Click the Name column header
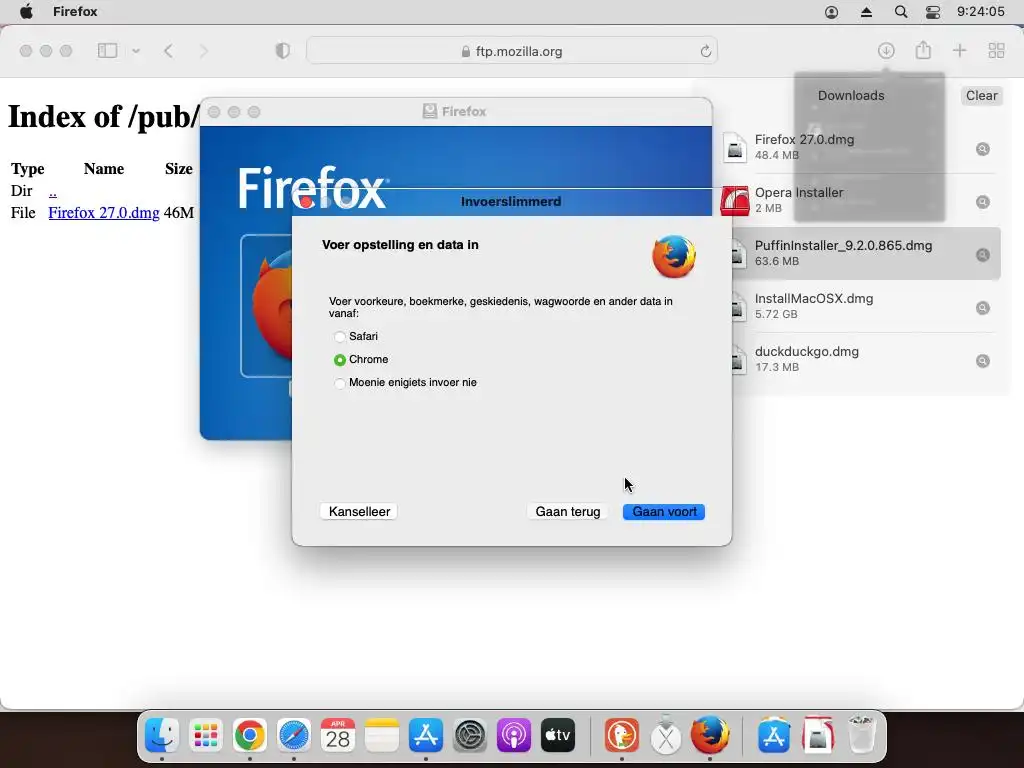Image resolution: width=1024 pixels, height=768 pixels. click(104, 169)
